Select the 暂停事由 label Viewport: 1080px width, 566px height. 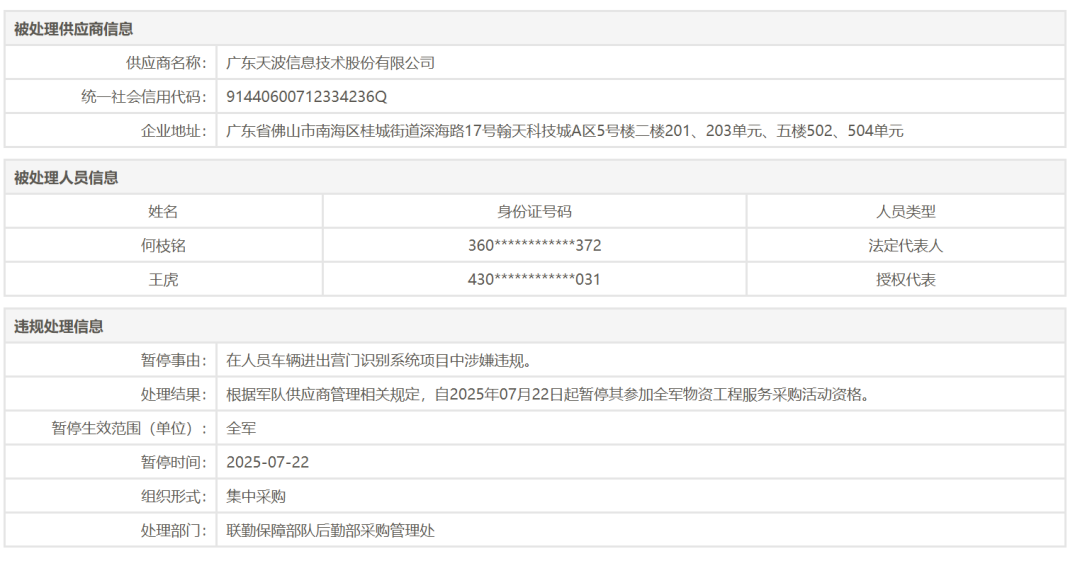[x=174, y=360]
